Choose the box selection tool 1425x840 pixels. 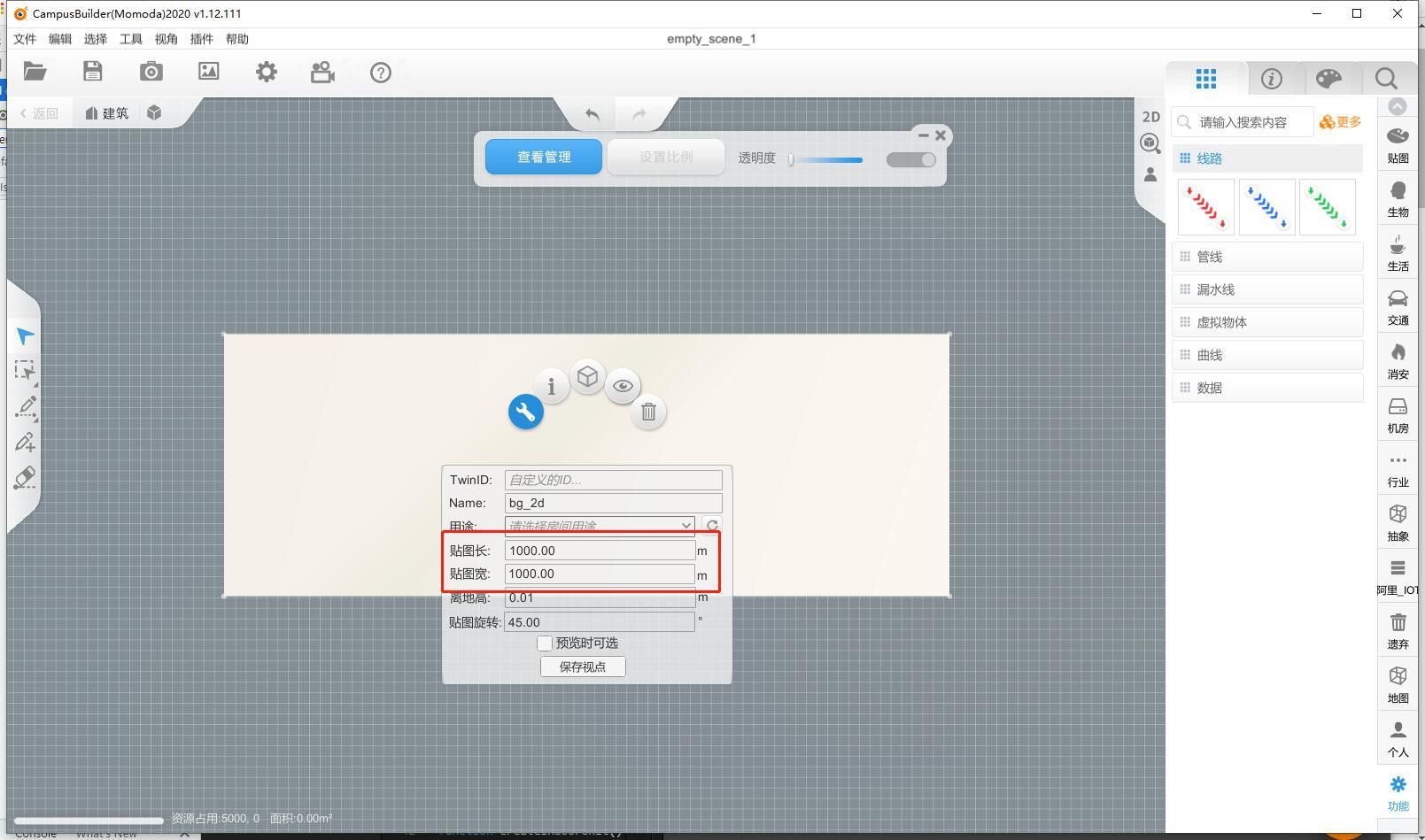(25, 371)
